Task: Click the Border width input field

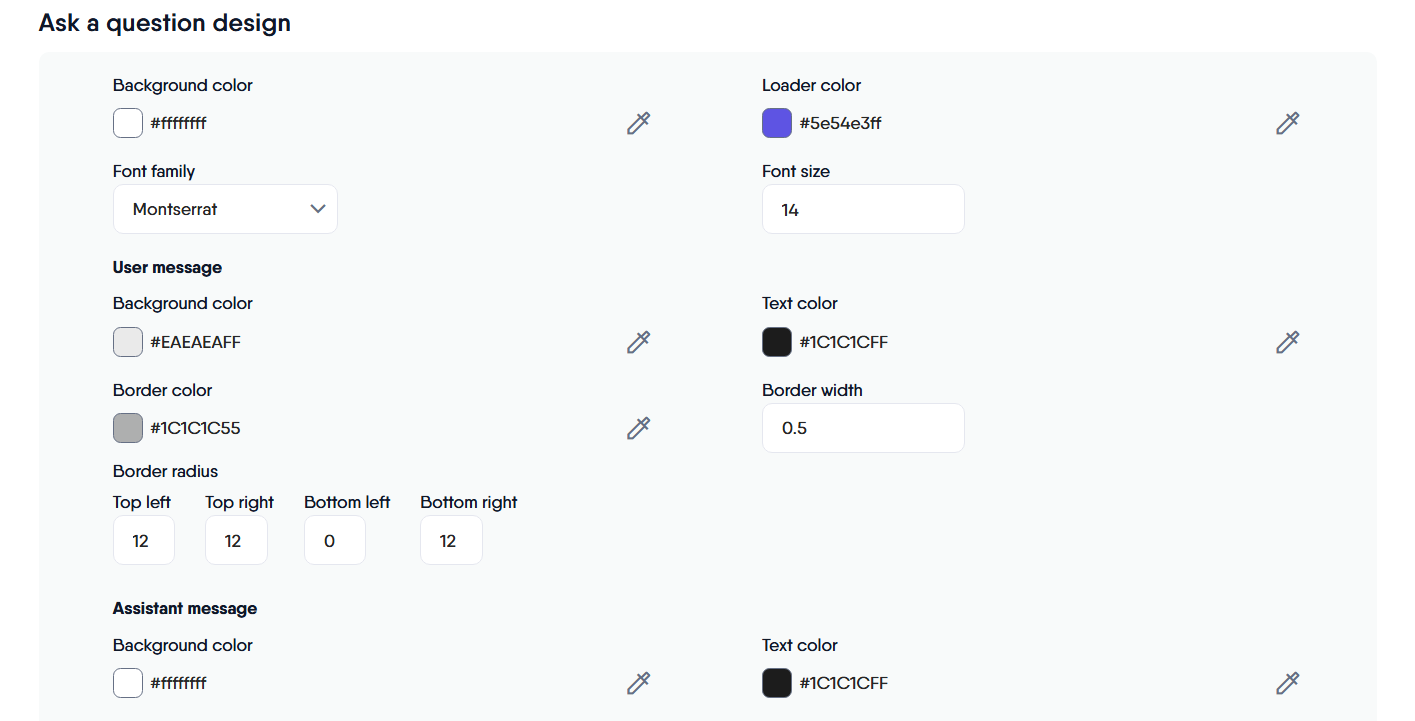Action: tap(862, 428)
